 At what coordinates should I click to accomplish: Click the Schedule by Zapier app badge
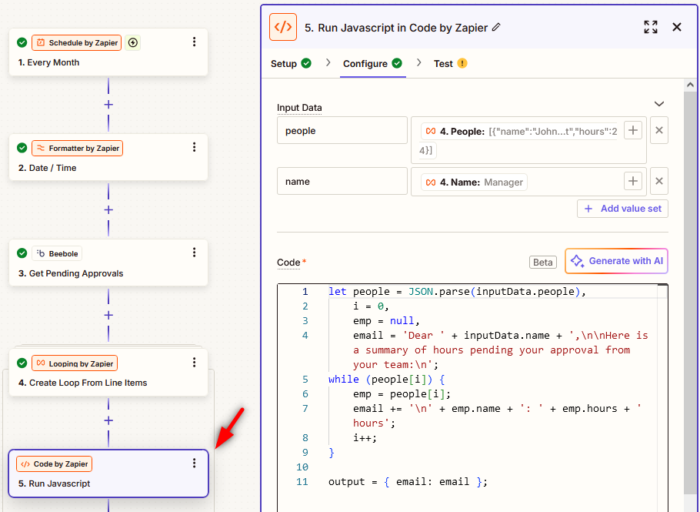point(76,43)
